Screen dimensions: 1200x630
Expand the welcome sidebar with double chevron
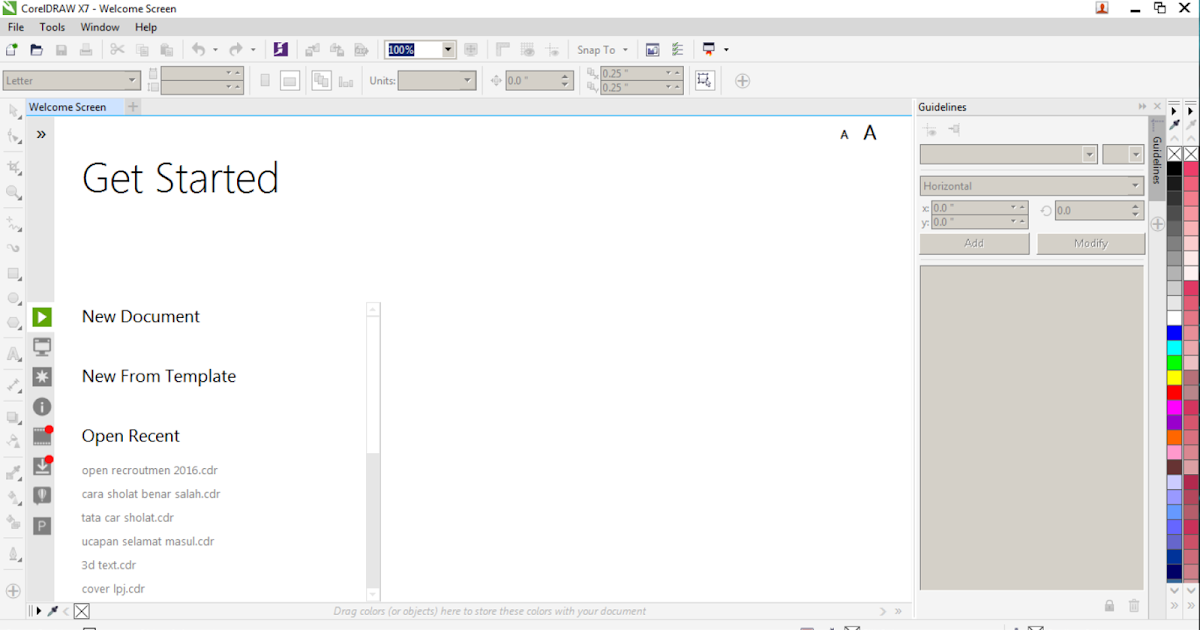(x=41, y=134)
